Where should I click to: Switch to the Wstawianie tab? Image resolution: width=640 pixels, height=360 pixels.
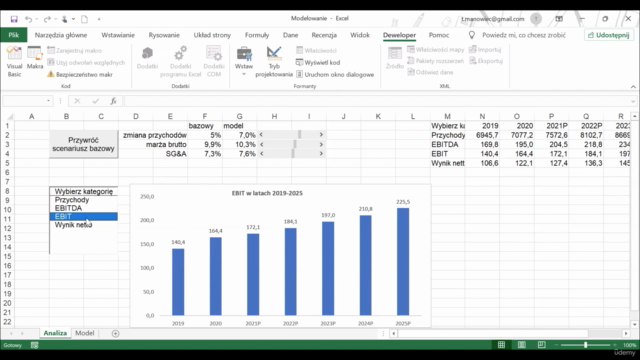pos(118,35)
